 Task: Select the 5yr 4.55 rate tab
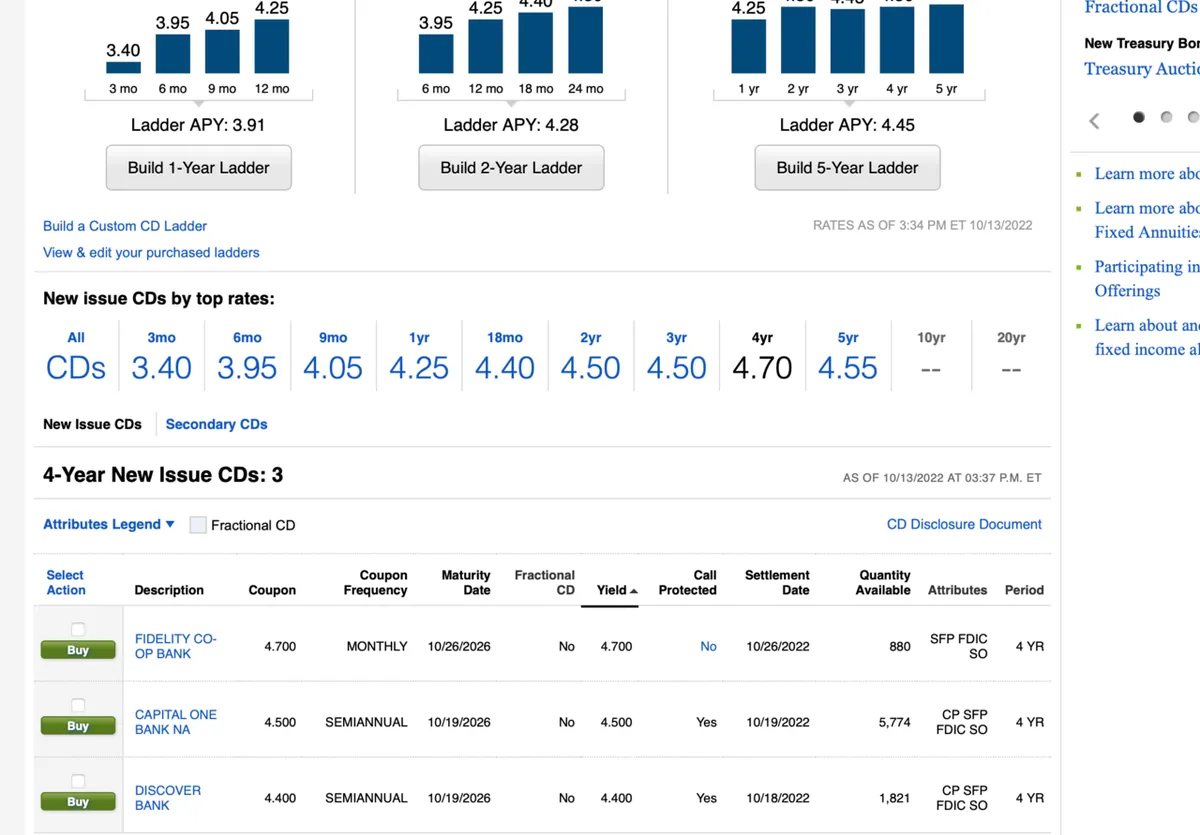[847, 357]
